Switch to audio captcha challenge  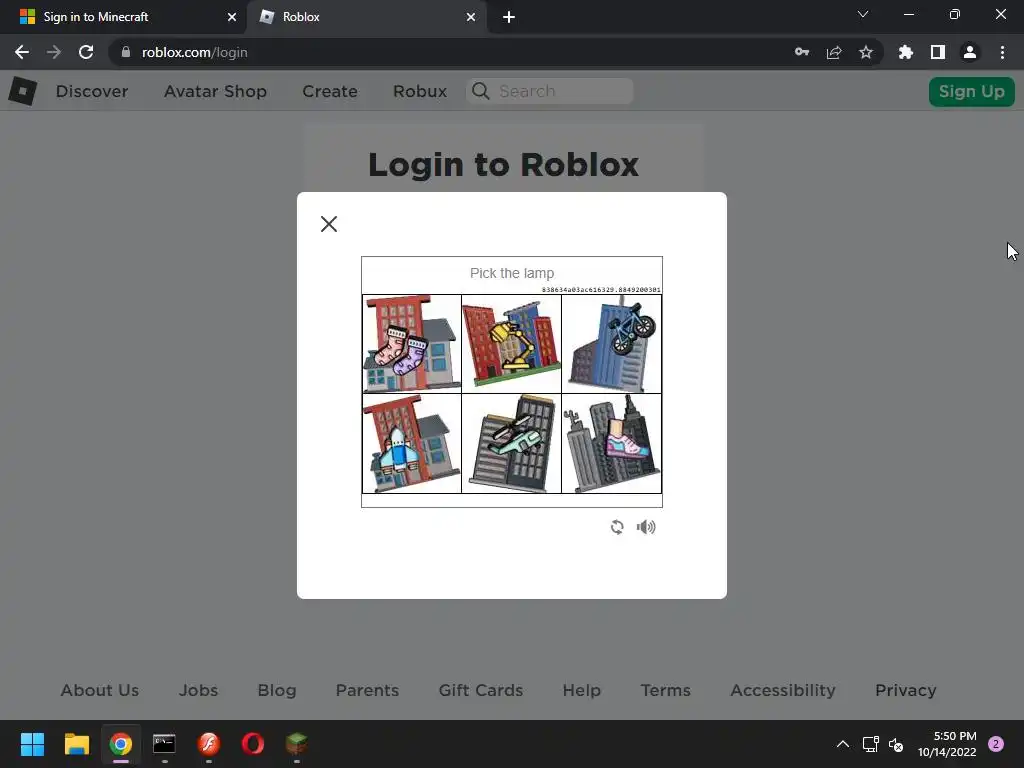646,527
